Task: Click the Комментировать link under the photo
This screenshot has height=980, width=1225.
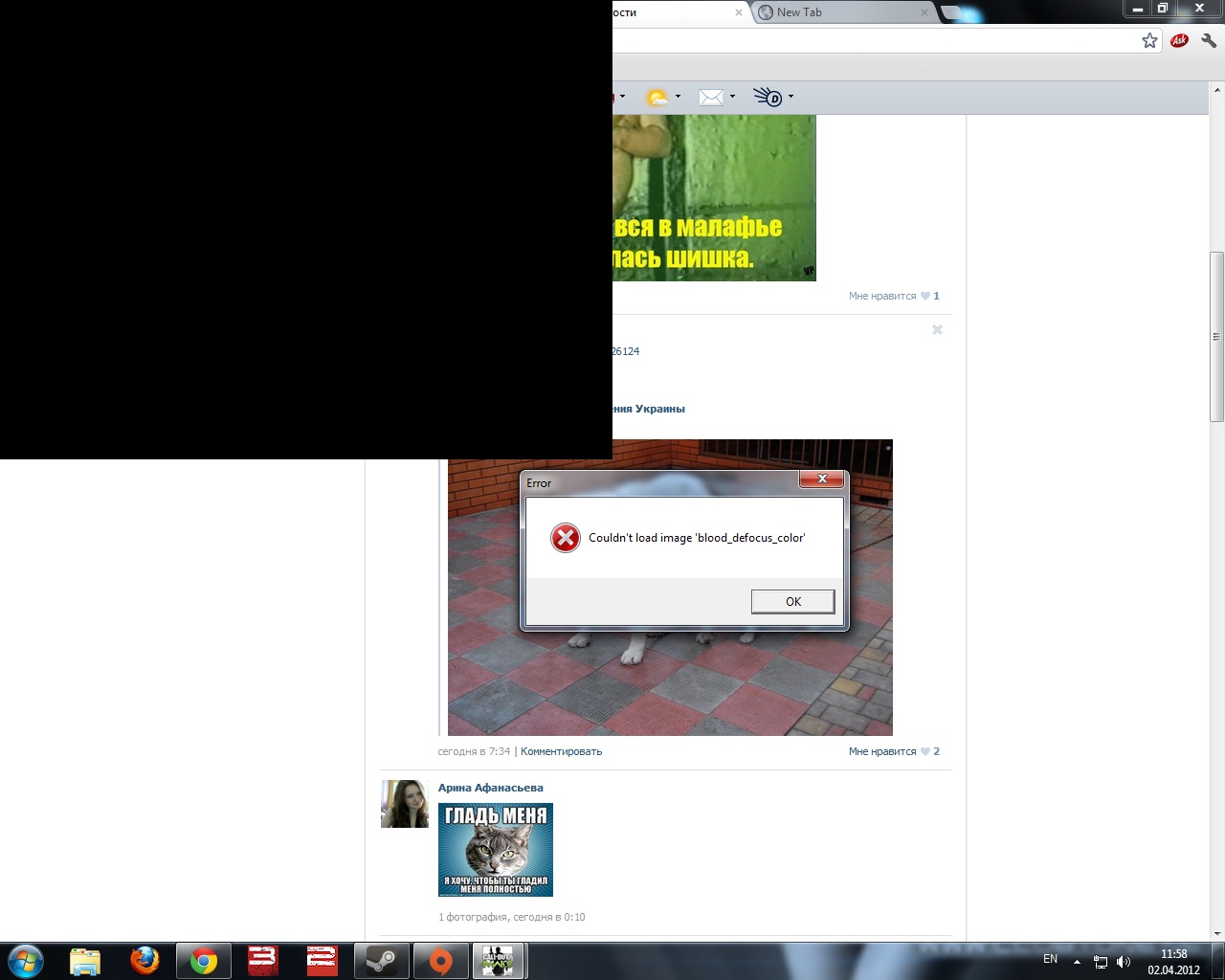Action: 561,751
